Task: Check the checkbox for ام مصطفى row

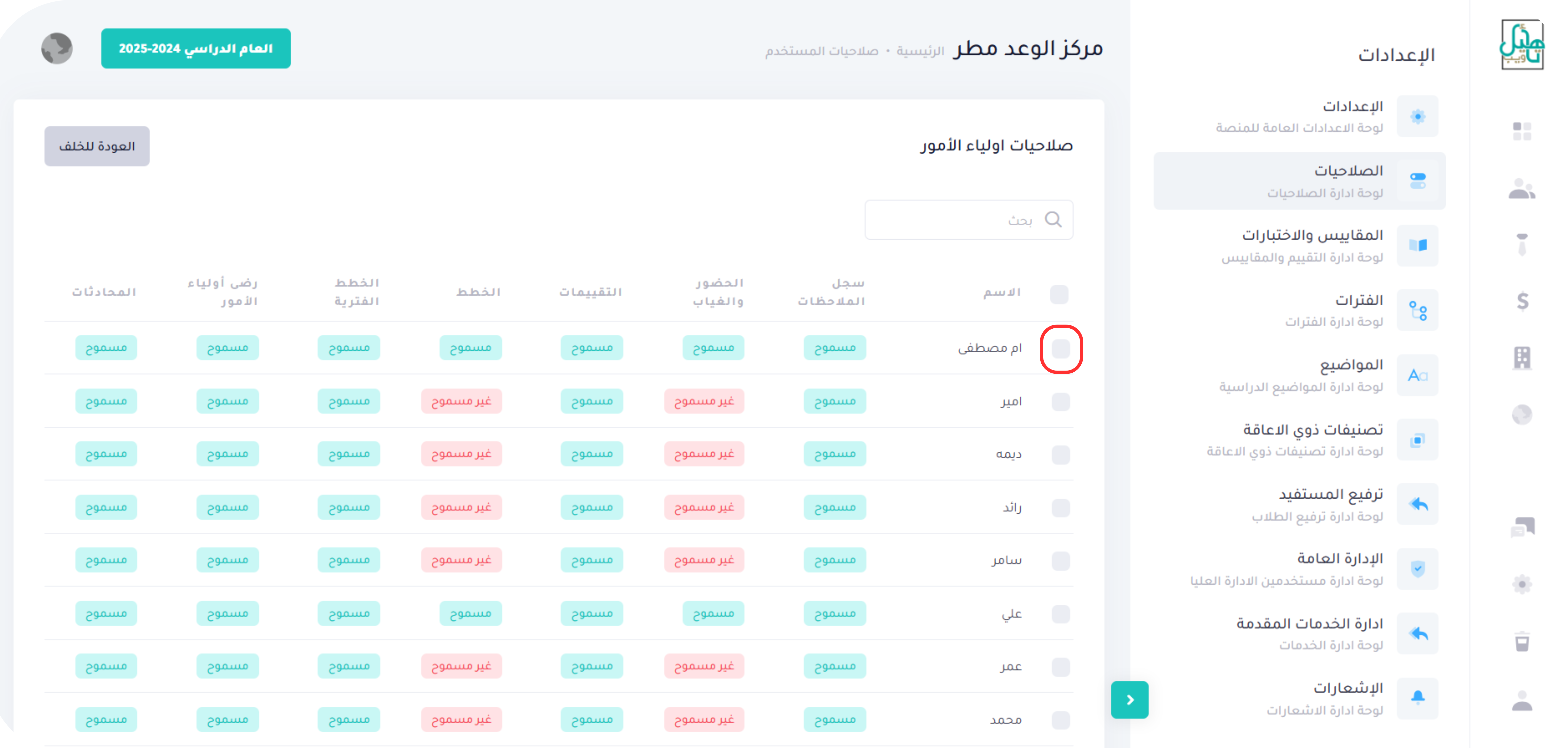Action: click(1060, 349)
